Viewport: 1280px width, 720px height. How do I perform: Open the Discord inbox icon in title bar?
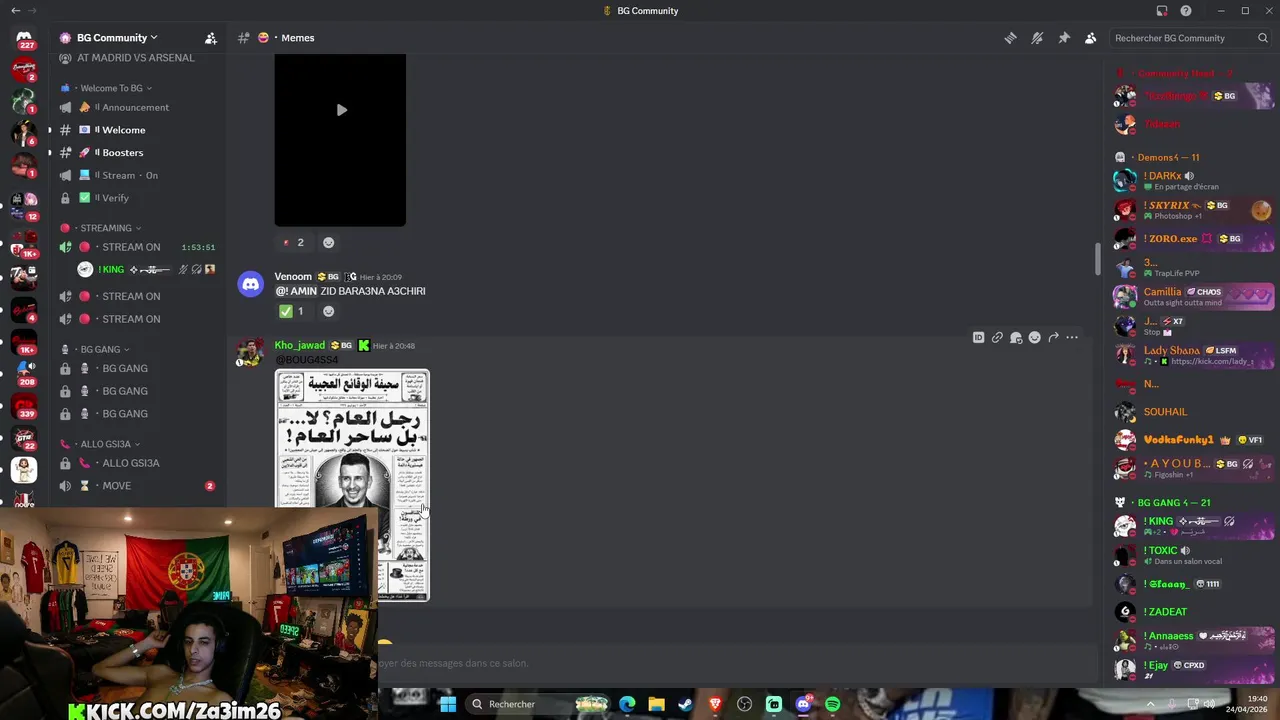[x=1162, y=11]
